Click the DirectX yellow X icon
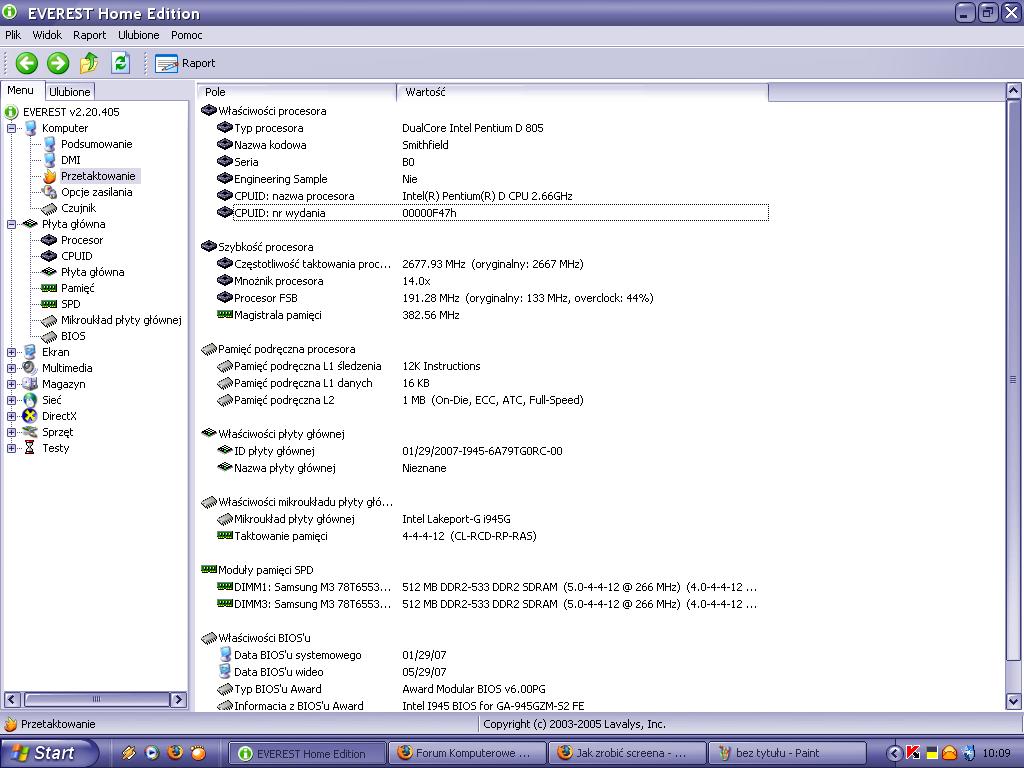This screenshot has height=768, width=1024. pyautogui.click(x=30, y=416)
